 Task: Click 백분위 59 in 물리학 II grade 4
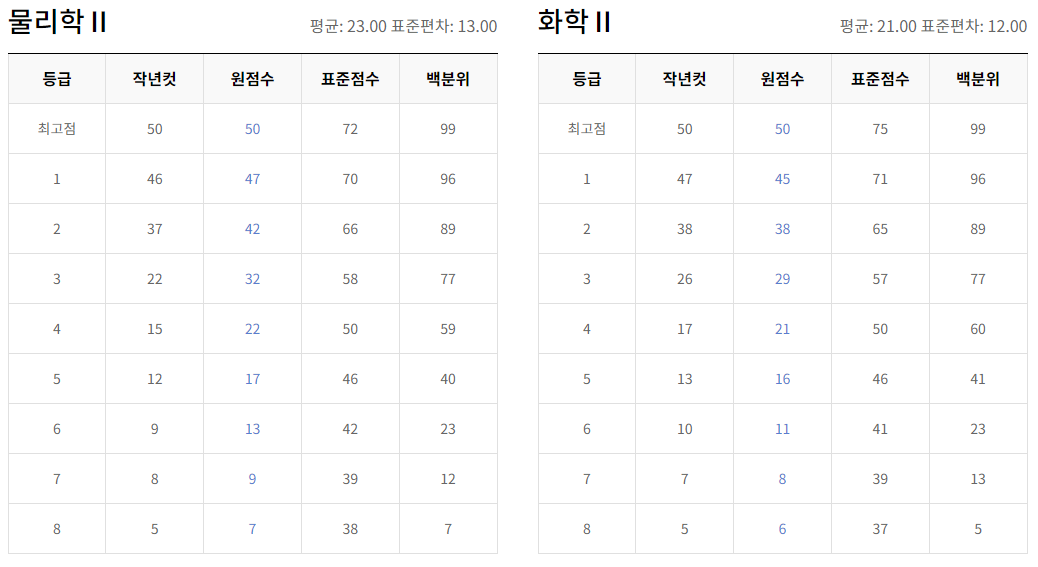coord(448,329)
